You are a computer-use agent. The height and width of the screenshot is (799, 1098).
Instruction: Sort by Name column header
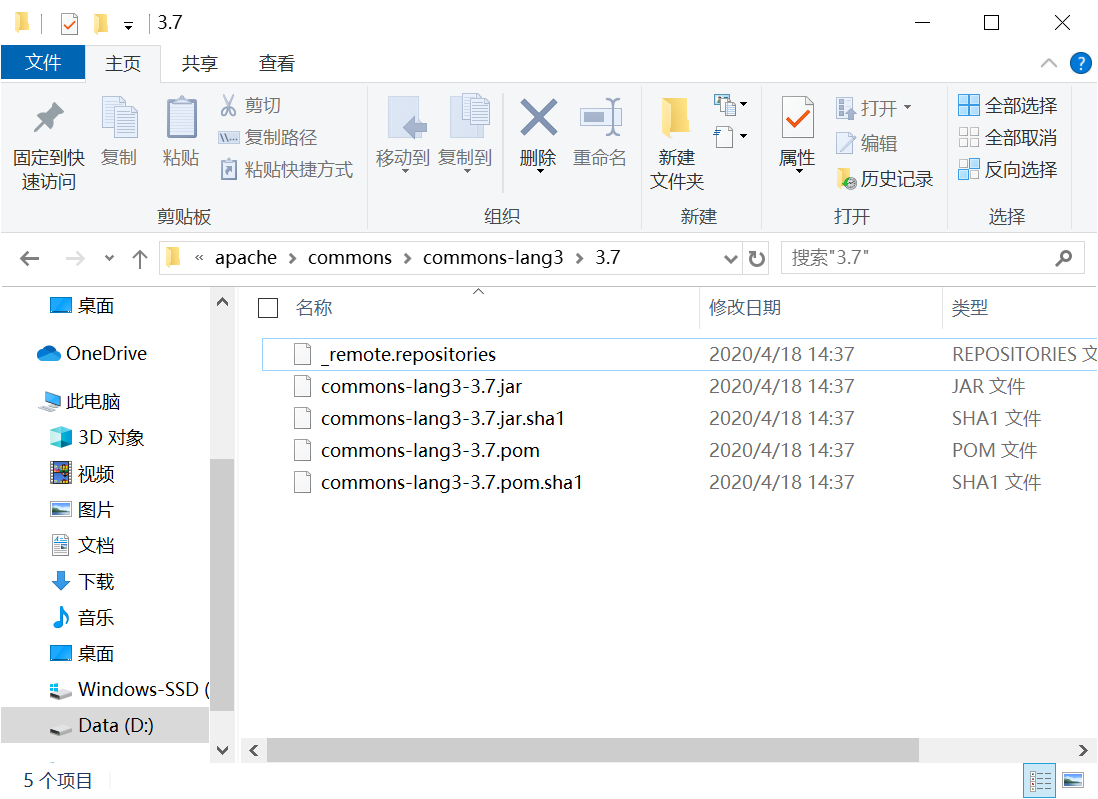tap(314, 308)
